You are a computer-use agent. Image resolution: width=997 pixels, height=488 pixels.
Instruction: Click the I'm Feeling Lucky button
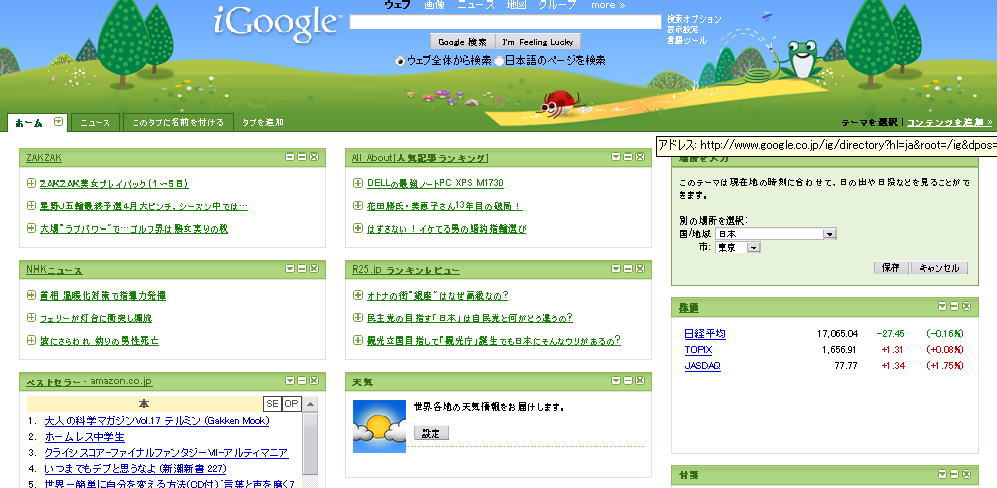click(x=538, y=42)
